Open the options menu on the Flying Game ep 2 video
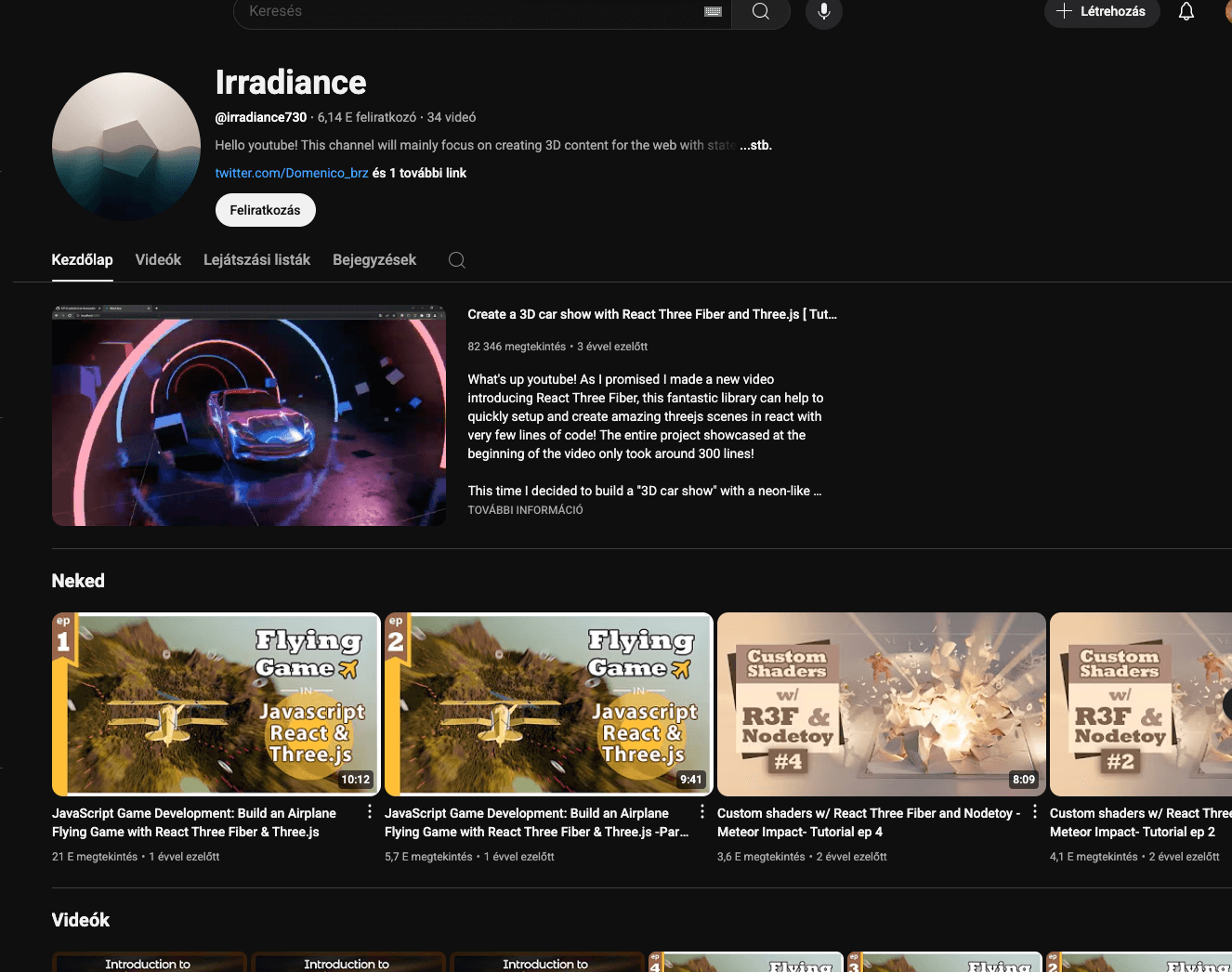This screenshot has height=972, width=1232. pyautogui.click(x=701, y=811)
